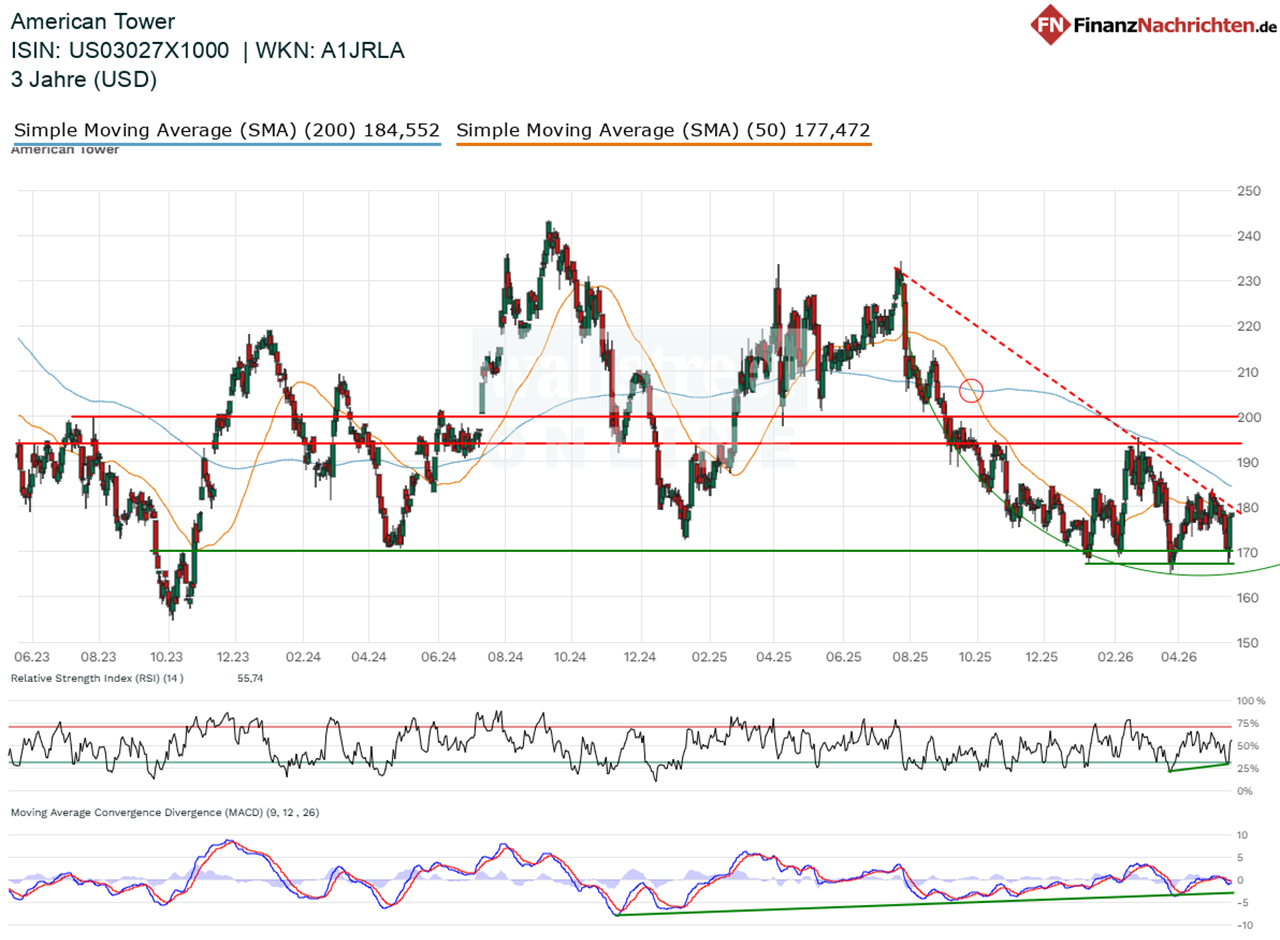Click the 0% RSI axis label
The width and height of the screenshot is (1280, 940).
(x=1245, y=791)
